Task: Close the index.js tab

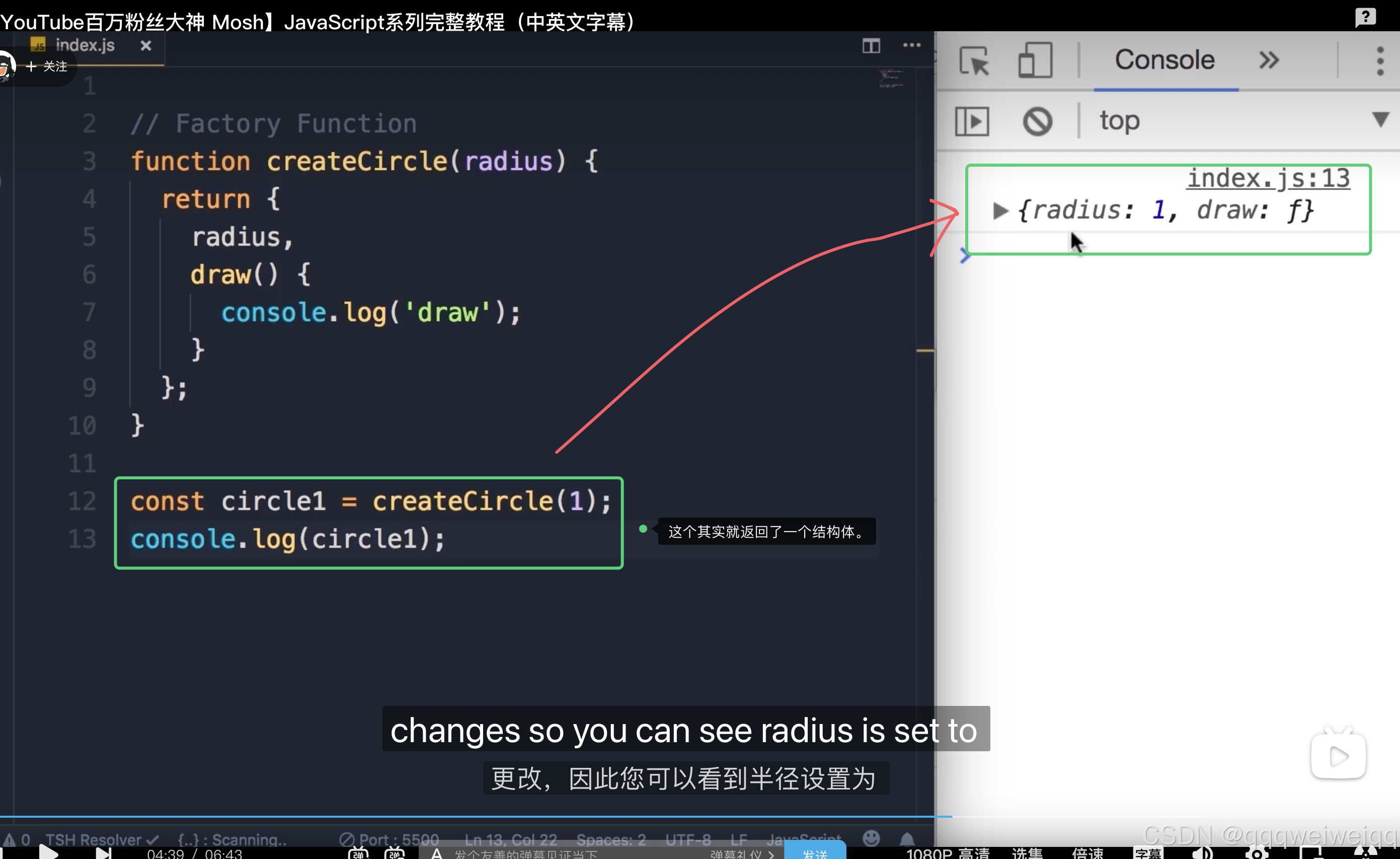Action: (146, 45)
